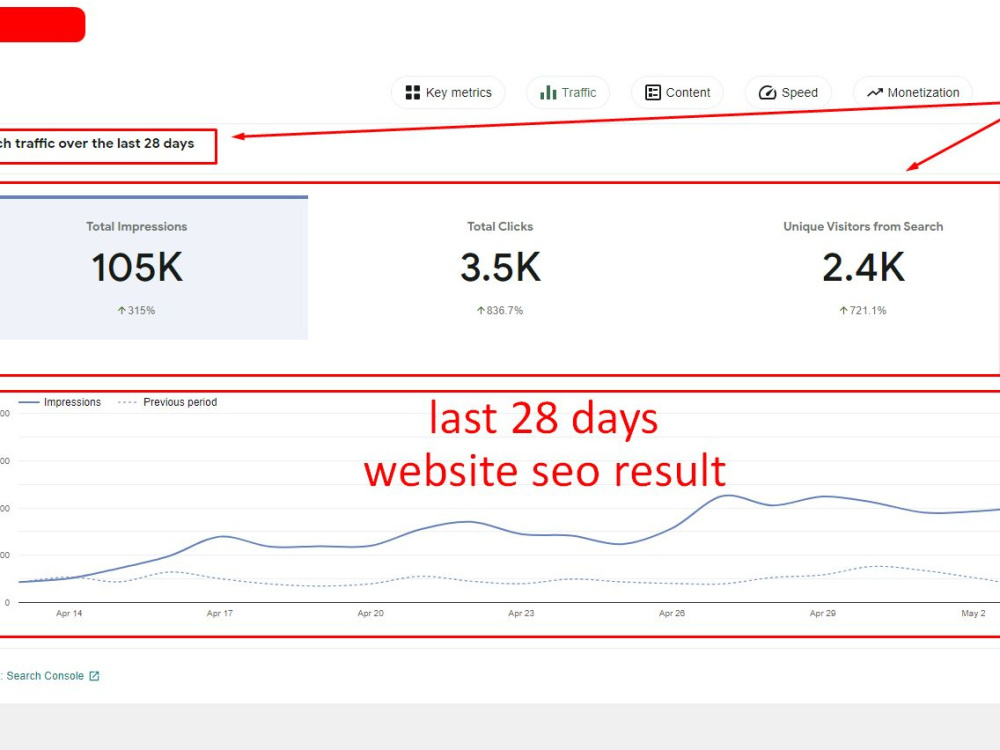Click the Content list icon

tap(652, 92)
